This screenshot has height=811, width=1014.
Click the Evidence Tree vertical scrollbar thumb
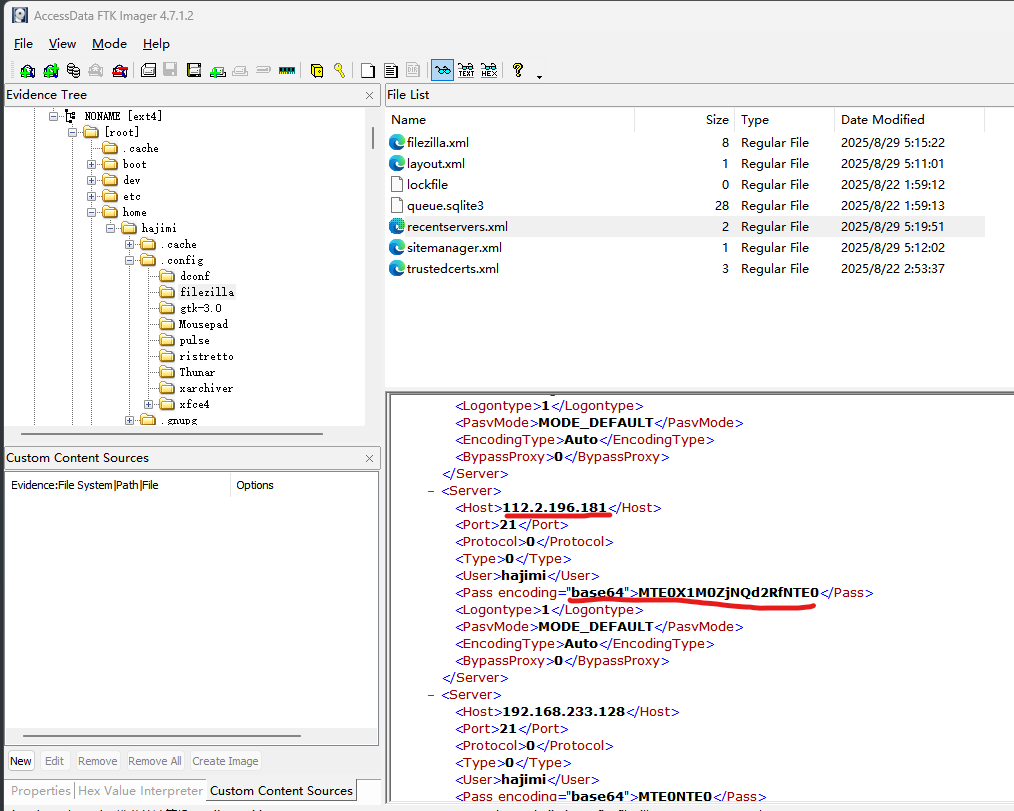[372, 138]
